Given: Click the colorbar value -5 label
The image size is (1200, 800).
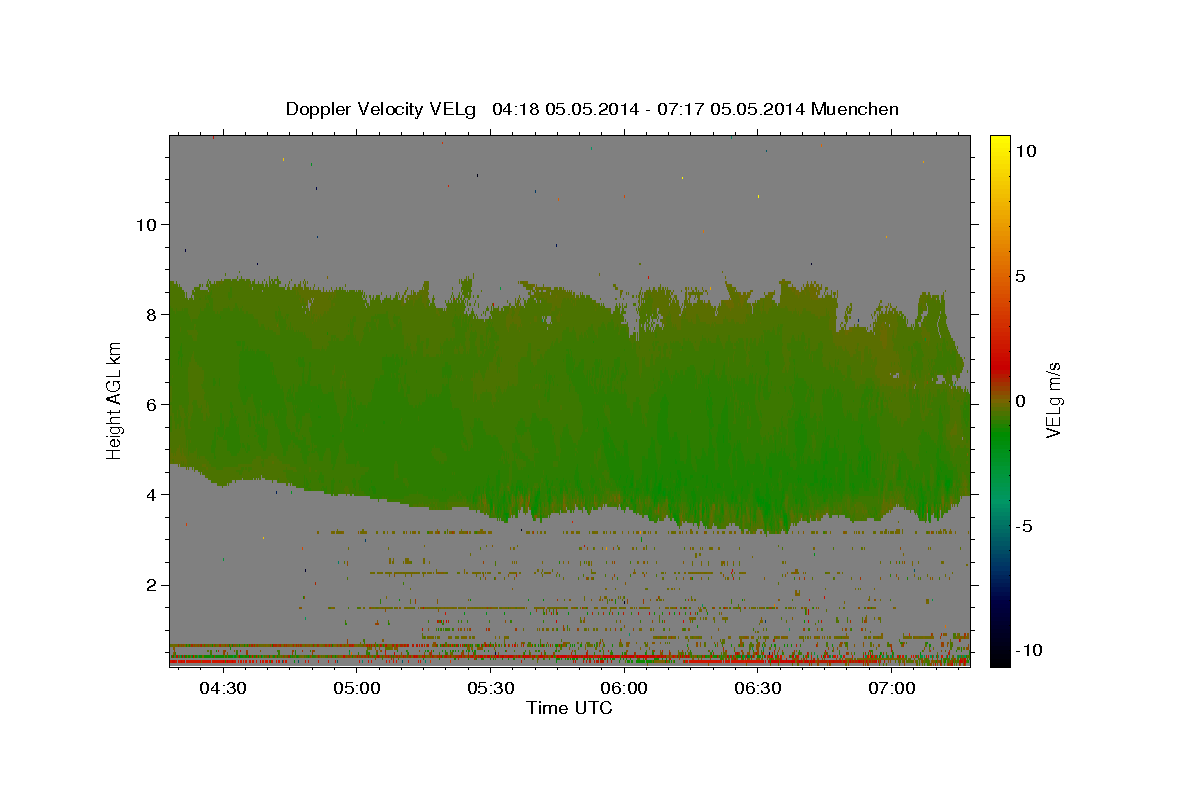Looking at the screenshot, I should point(1025,526).
